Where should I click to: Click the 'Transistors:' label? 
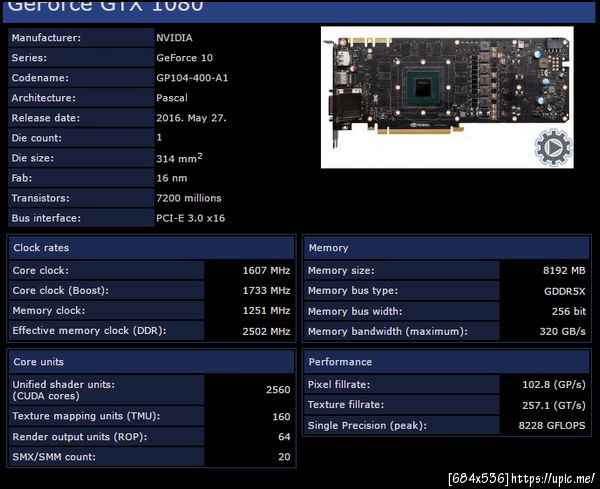[41, 198]
